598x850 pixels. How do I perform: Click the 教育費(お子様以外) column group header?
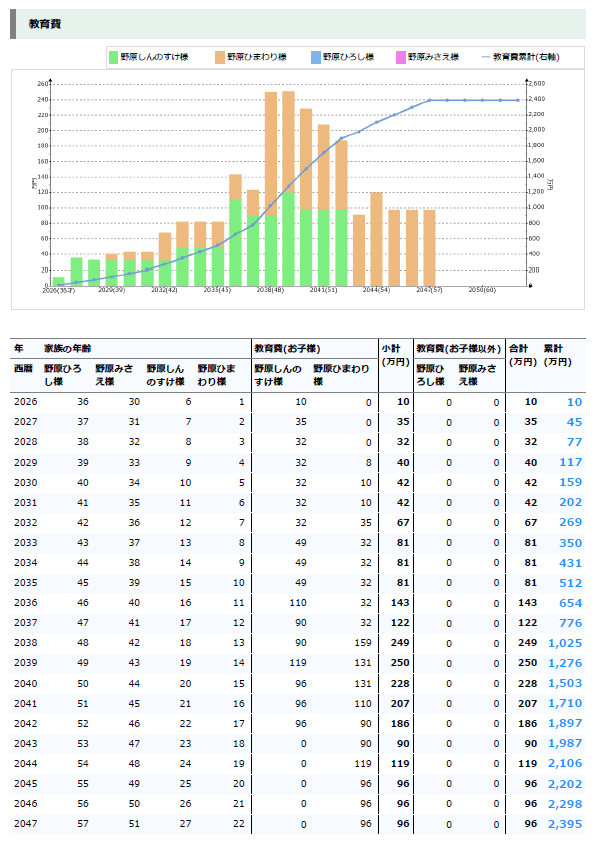(459, 349)
